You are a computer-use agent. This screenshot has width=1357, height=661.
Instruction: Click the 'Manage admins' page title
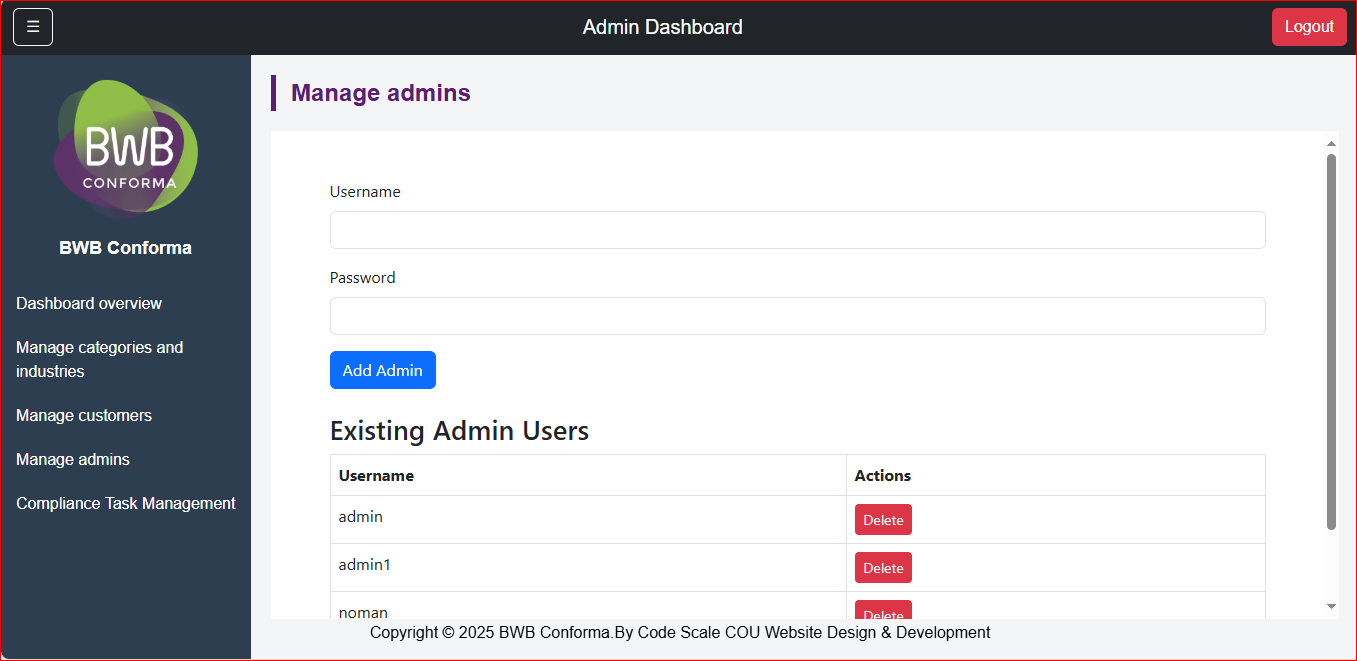pyautogui.click(x=381, y=93)
